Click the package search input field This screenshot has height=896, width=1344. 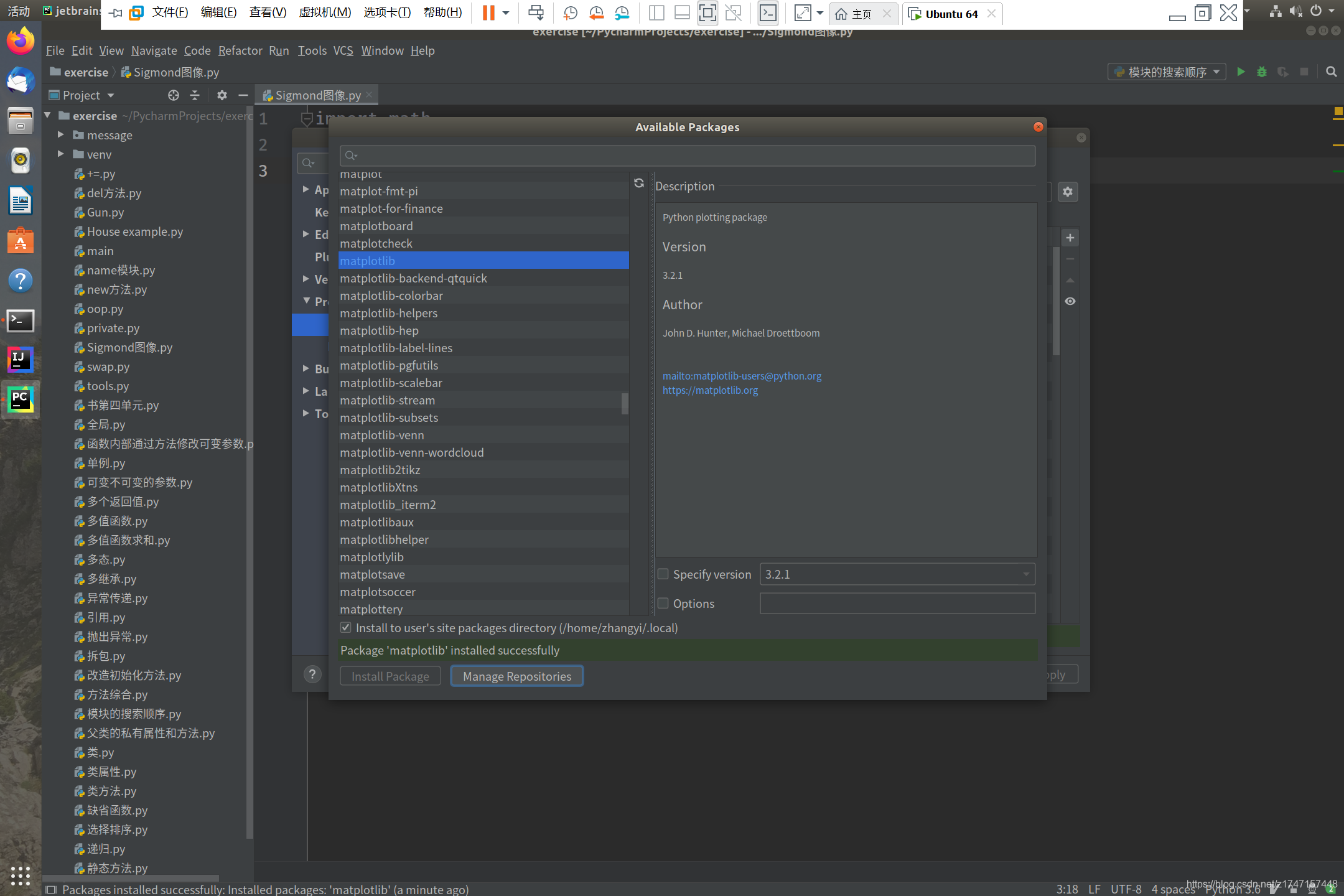[688, 156]
